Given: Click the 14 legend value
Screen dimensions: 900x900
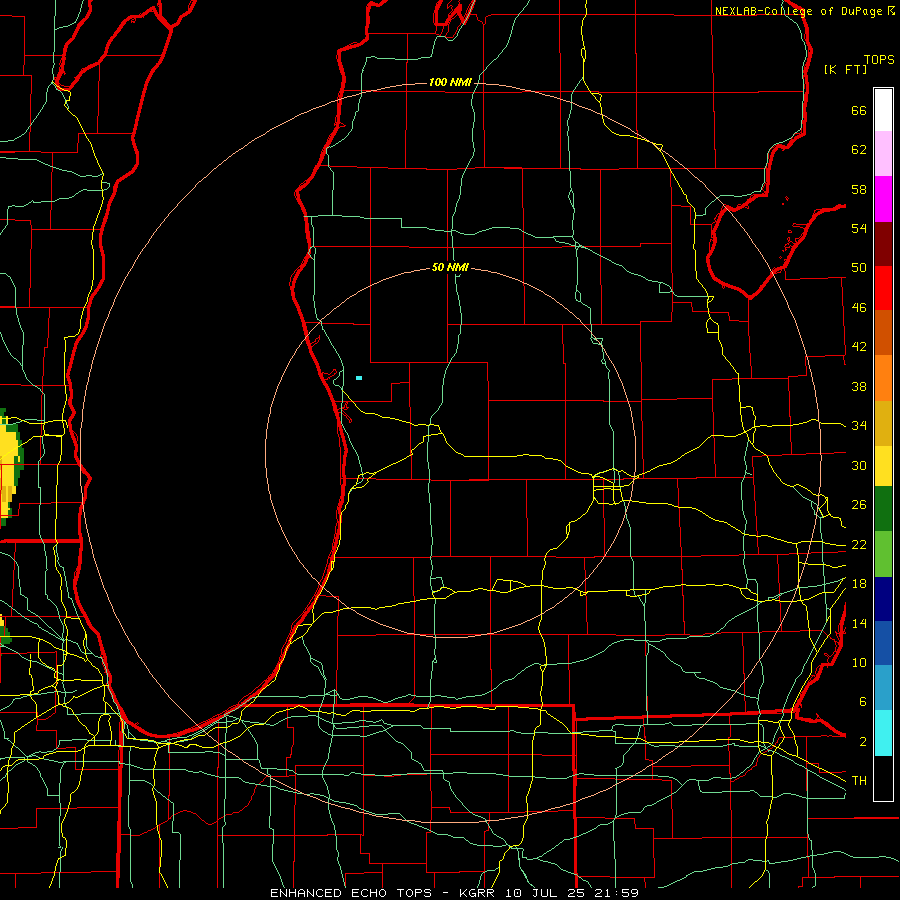Looking at the screenshot, I should point(859,623).
